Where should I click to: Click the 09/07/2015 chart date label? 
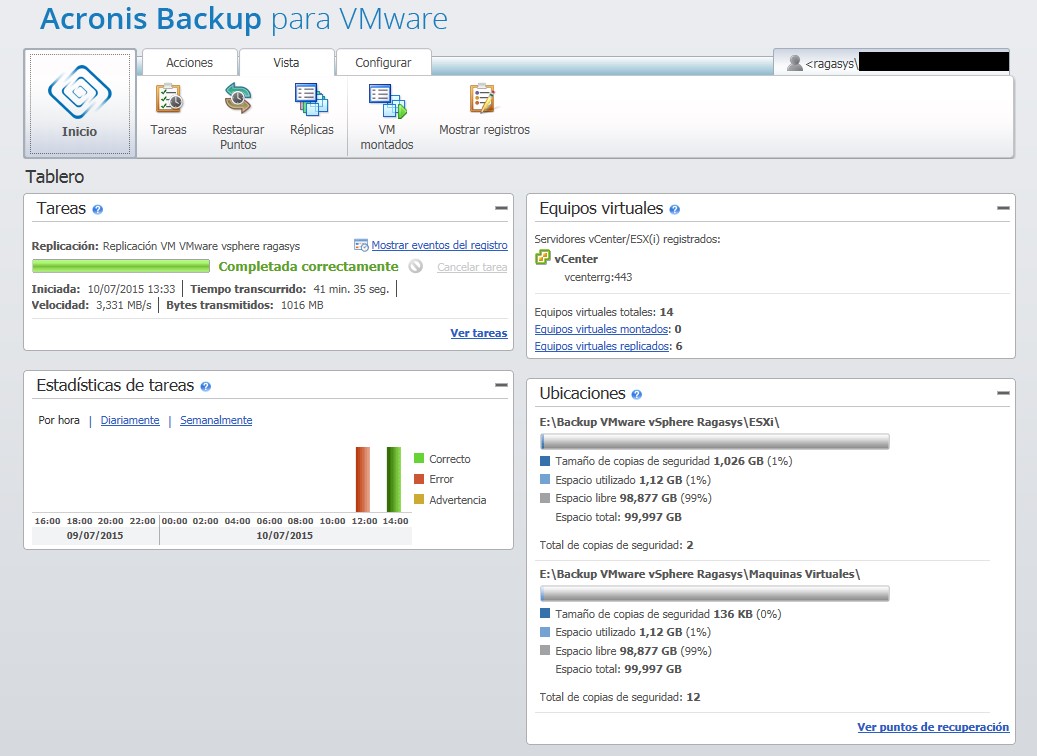[x=95, y=536]
